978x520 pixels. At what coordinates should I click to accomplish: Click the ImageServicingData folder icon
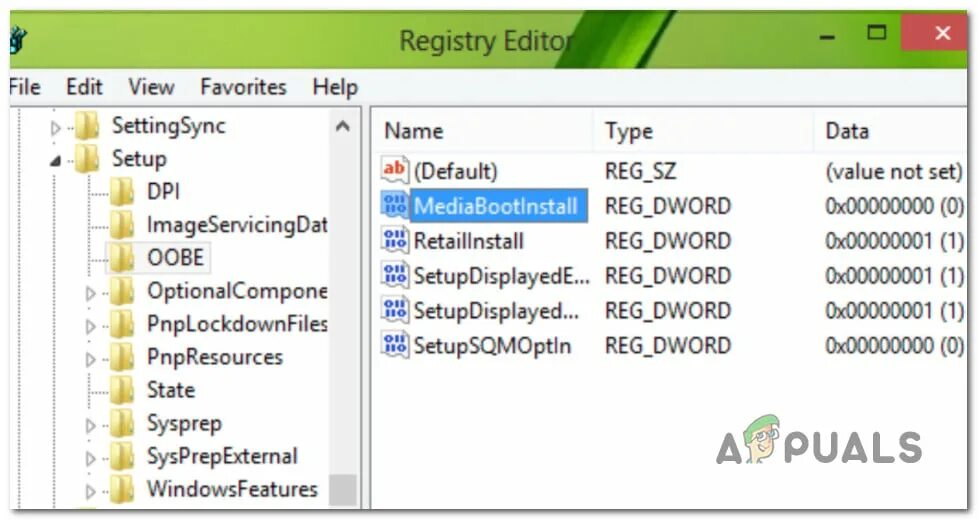point(122,224)
